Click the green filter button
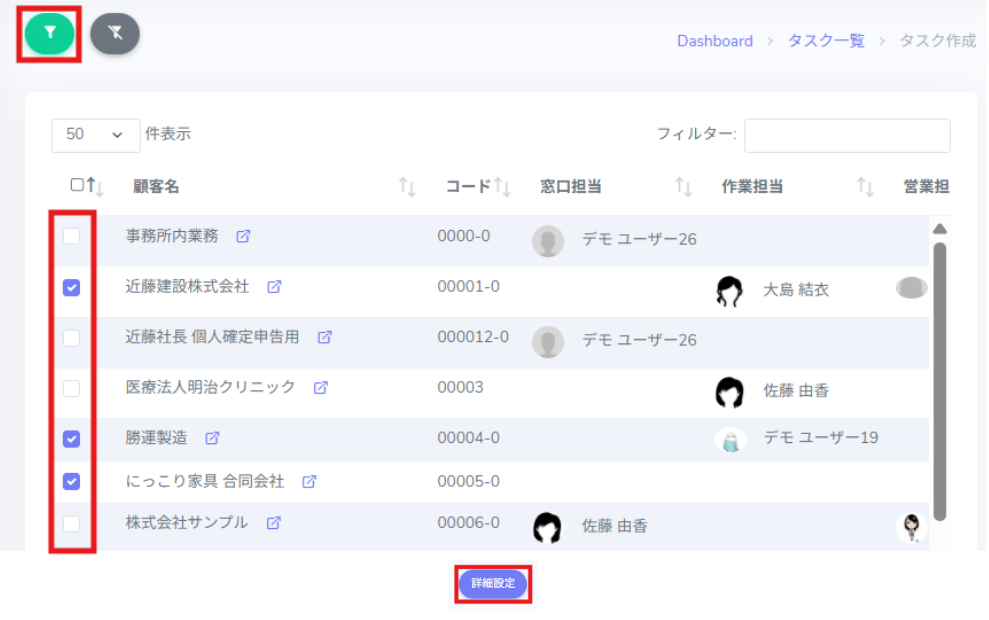This screenshot has height=620, width=989. [x=50, y=34]
